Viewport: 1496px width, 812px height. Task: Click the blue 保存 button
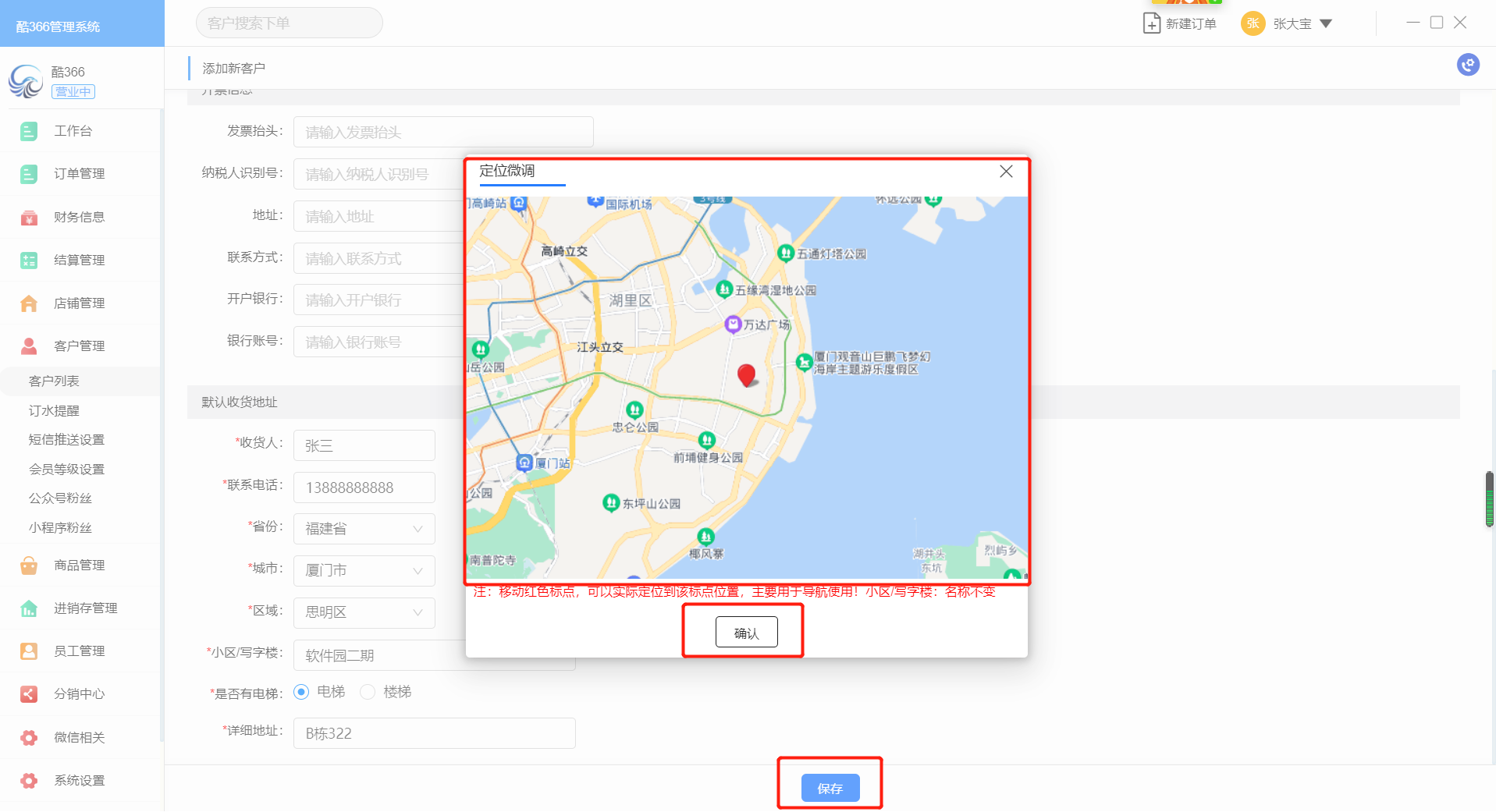pos(830,788)
